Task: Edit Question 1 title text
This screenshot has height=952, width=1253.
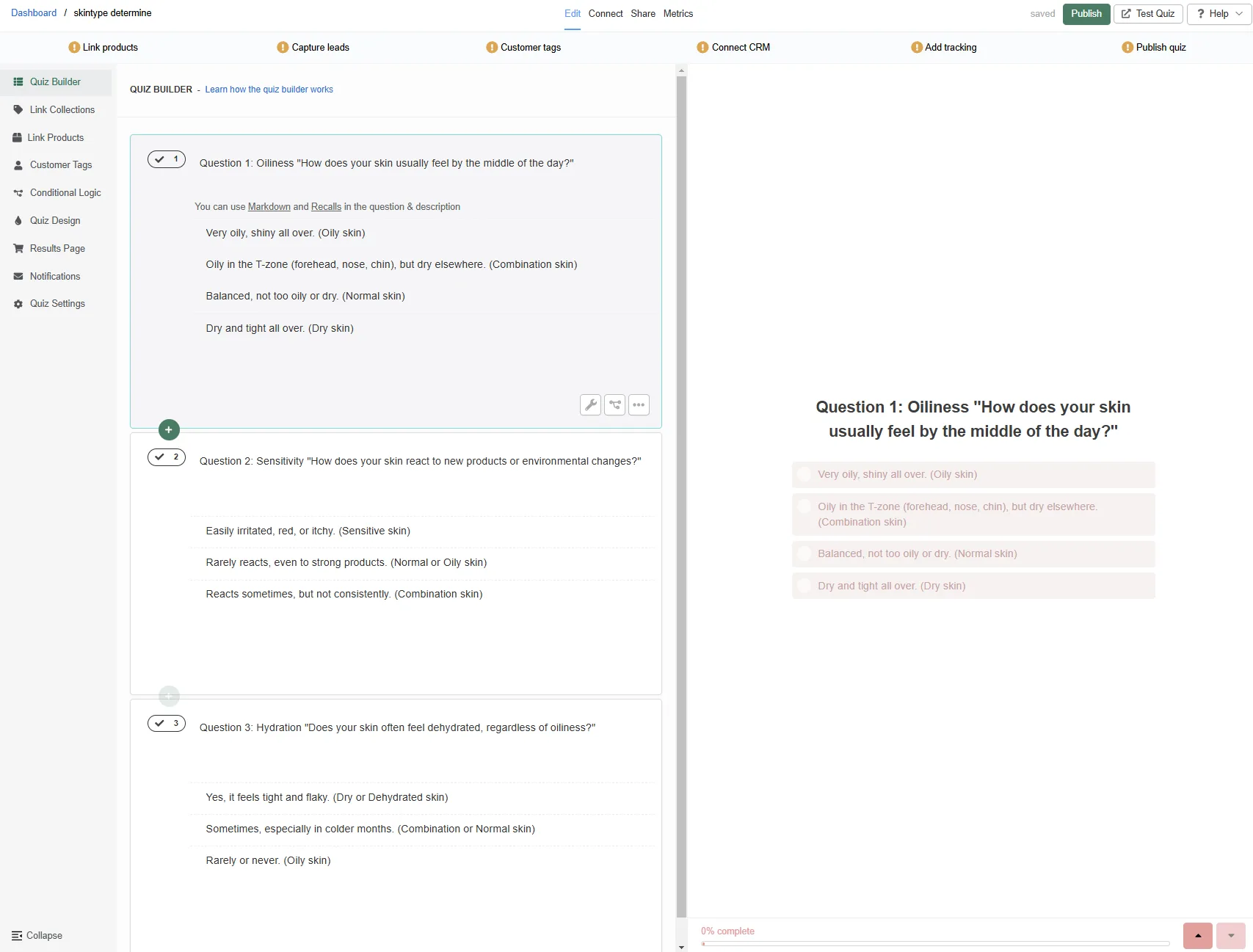Action: pyautogui.click(x=386, y=164)
